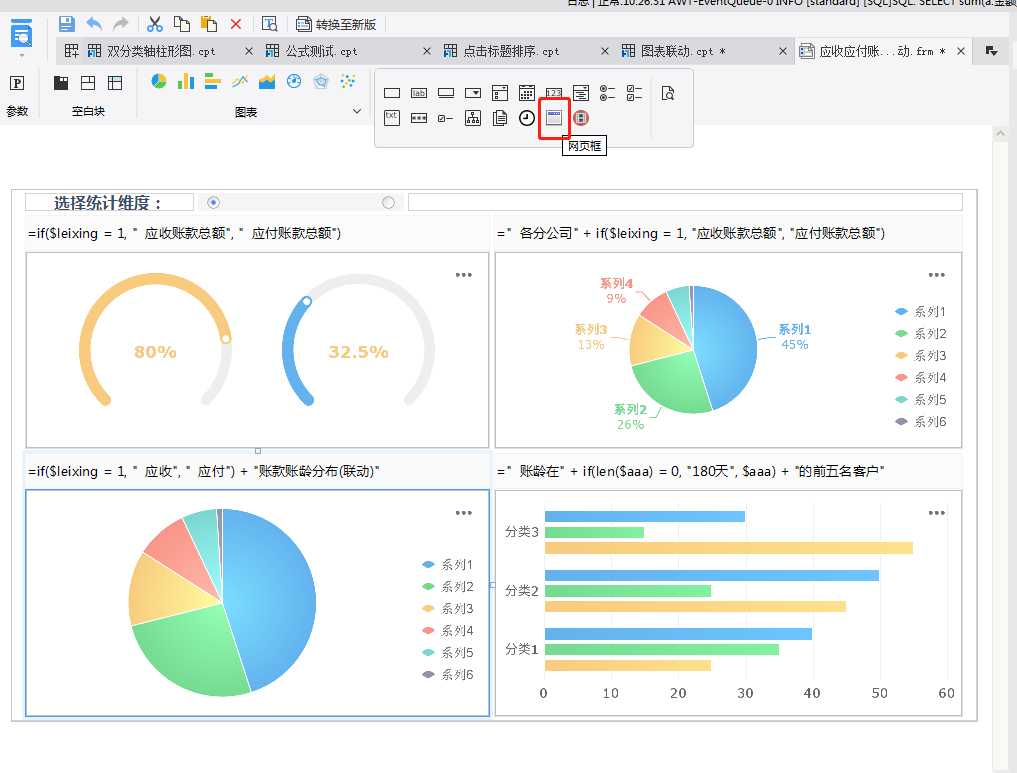Click the copy icon in the top toolbar
Screen dimensions: 1017x773
click(182, 25)
